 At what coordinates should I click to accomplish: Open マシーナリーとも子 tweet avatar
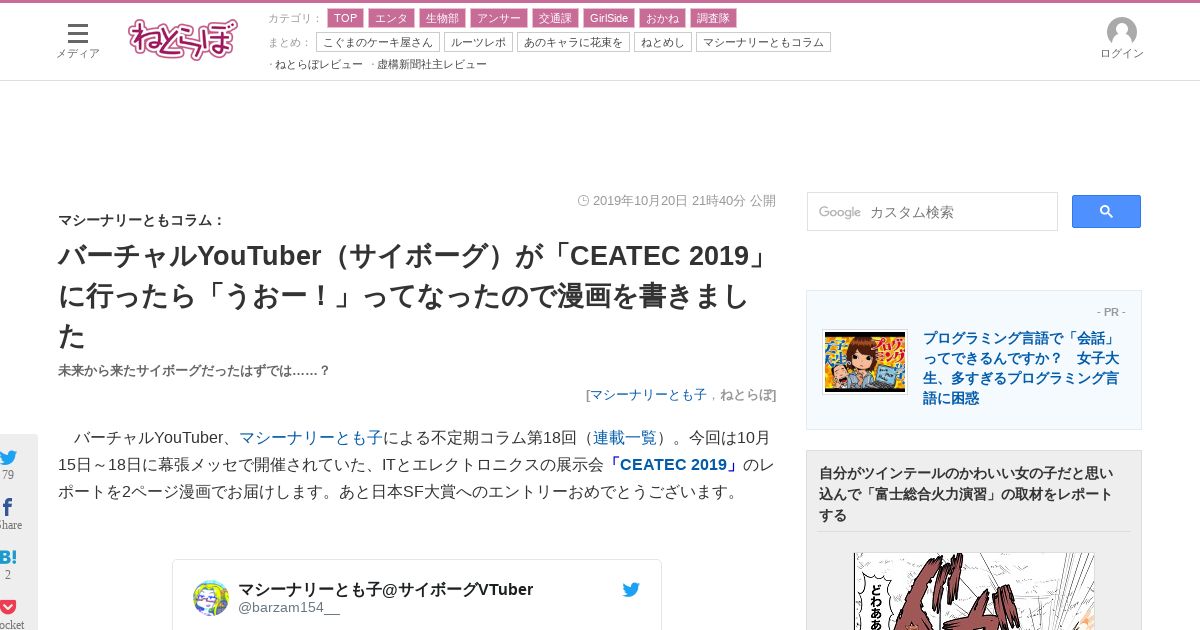211,597
